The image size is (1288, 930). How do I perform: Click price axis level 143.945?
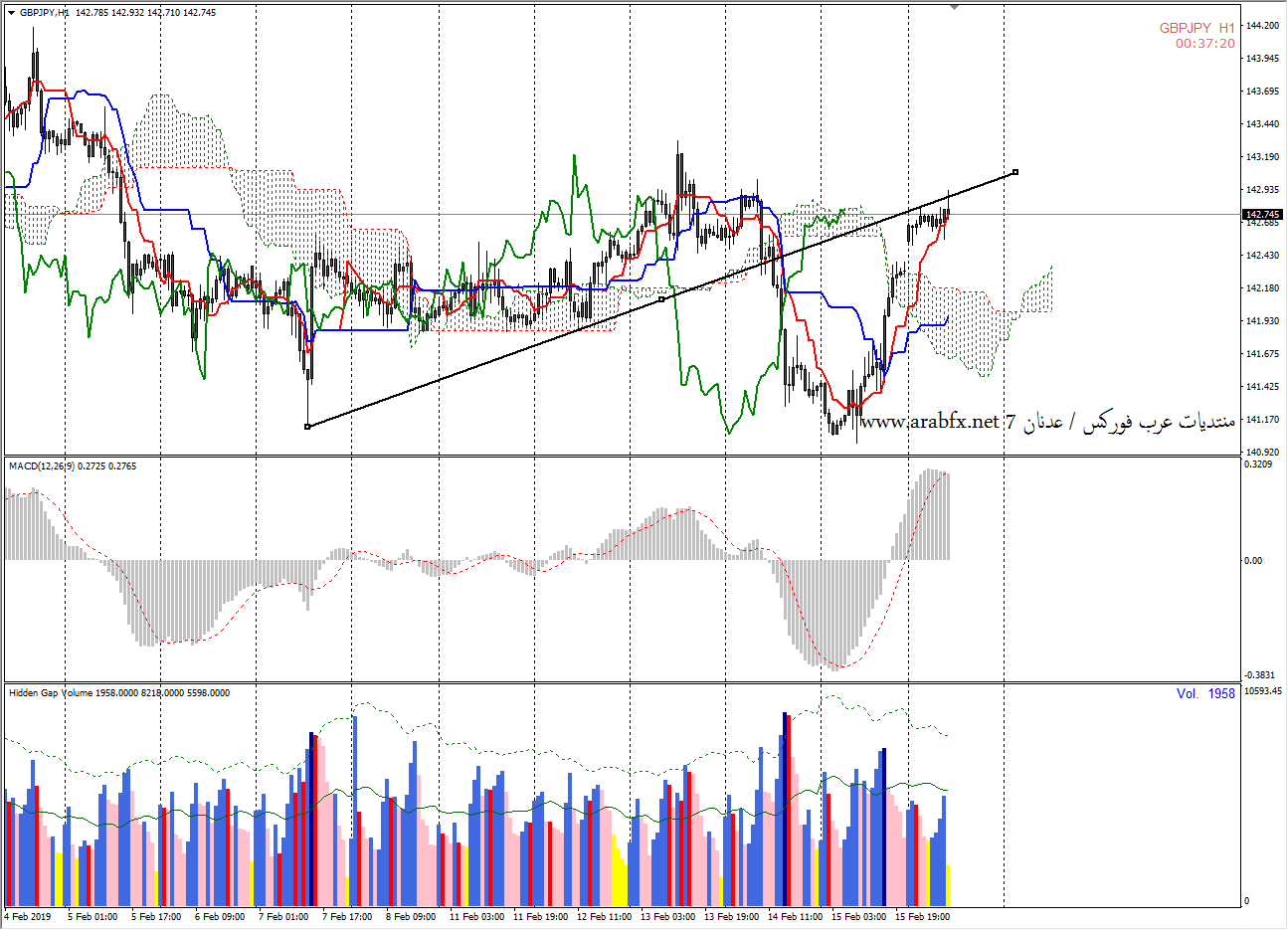(1263, 59)
